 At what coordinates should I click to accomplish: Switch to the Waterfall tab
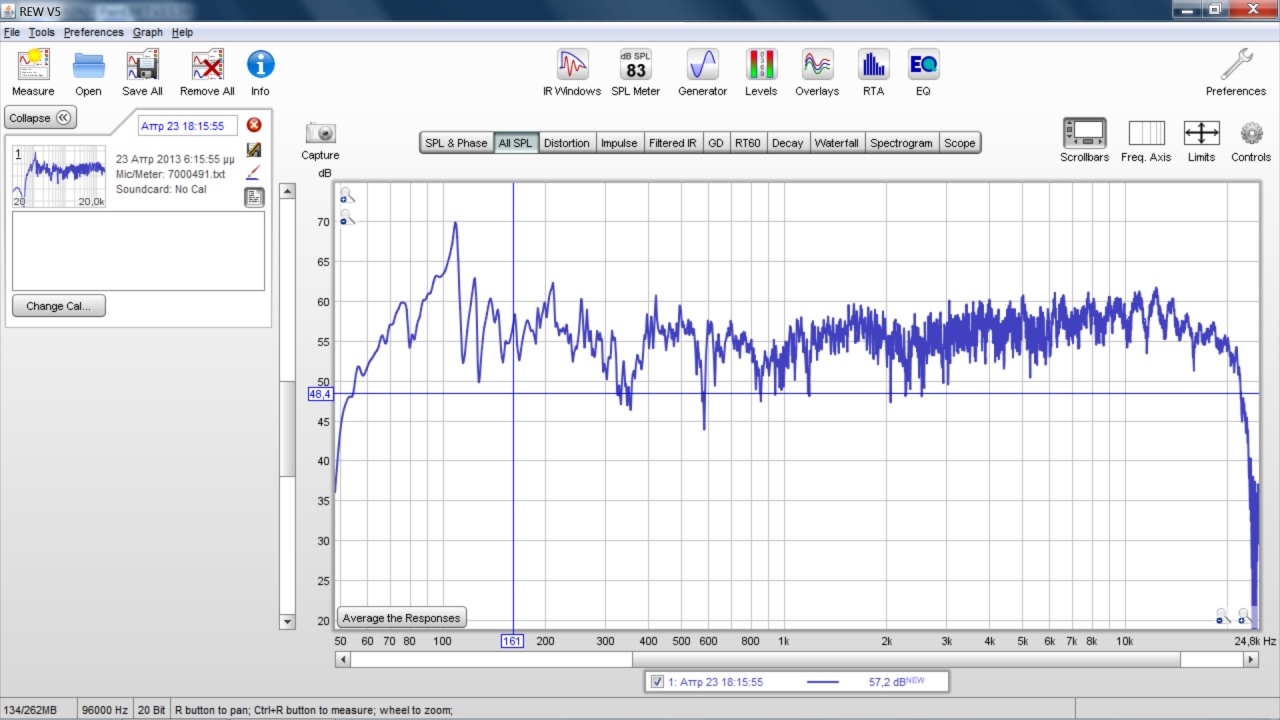(x=836, y=143)
